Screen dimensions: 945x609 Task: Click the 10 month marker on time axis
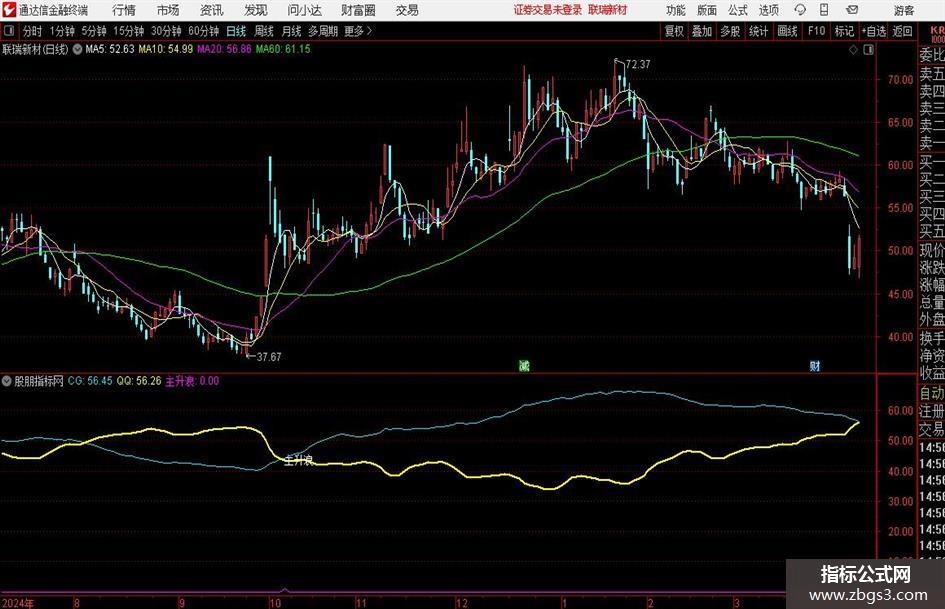[275, 603]
